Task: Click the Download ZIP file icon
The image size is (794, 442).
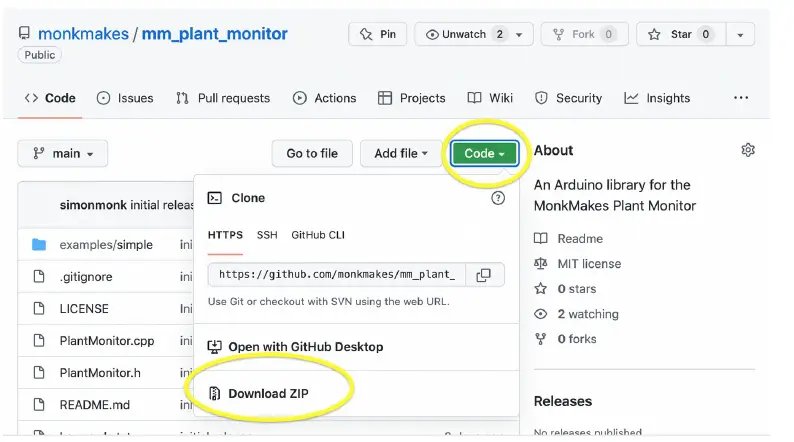Action: [214, 393]
